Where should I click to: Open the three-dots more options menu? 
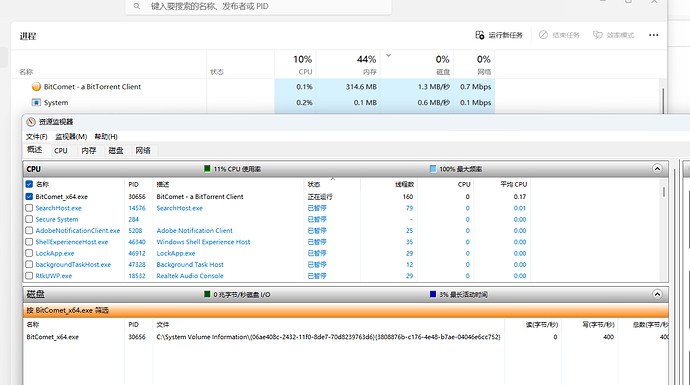pos(653,35)
